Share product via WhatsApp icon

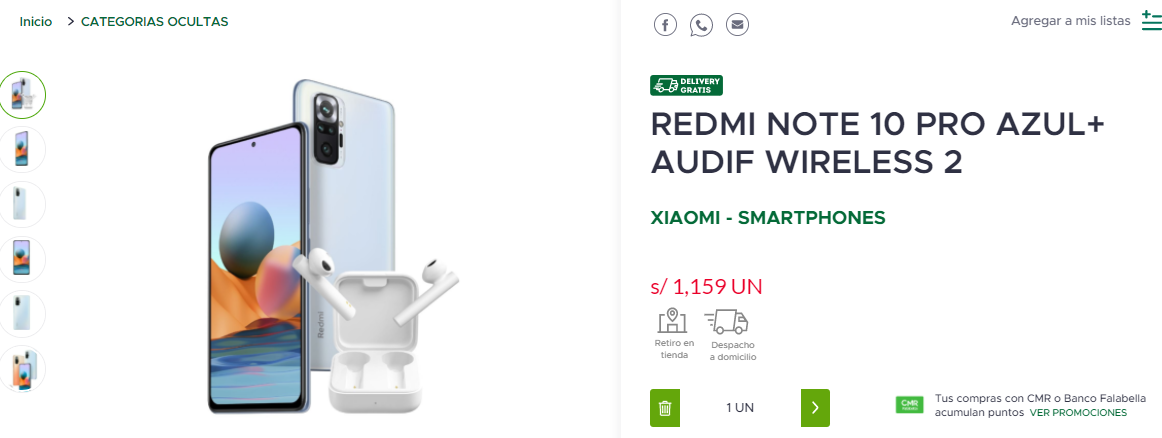tap(701, 24)
